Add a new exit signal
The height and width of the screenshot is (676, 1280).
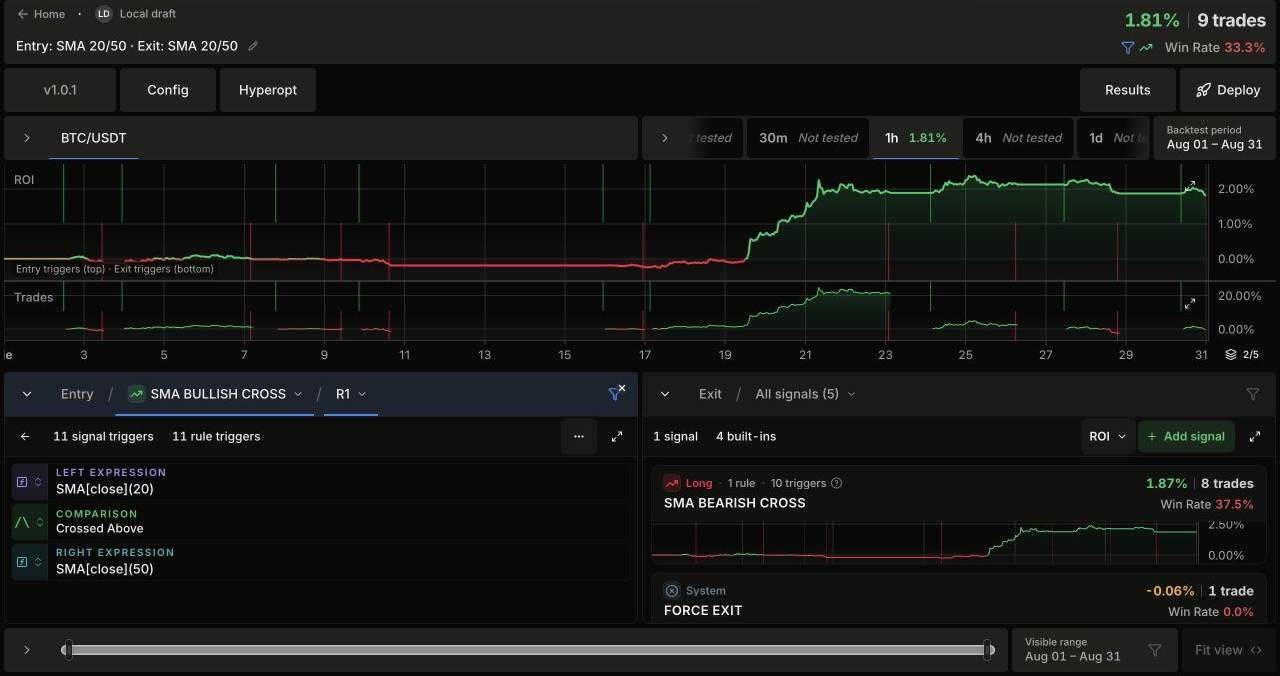pyautogui.click(x=1186, y=436)
